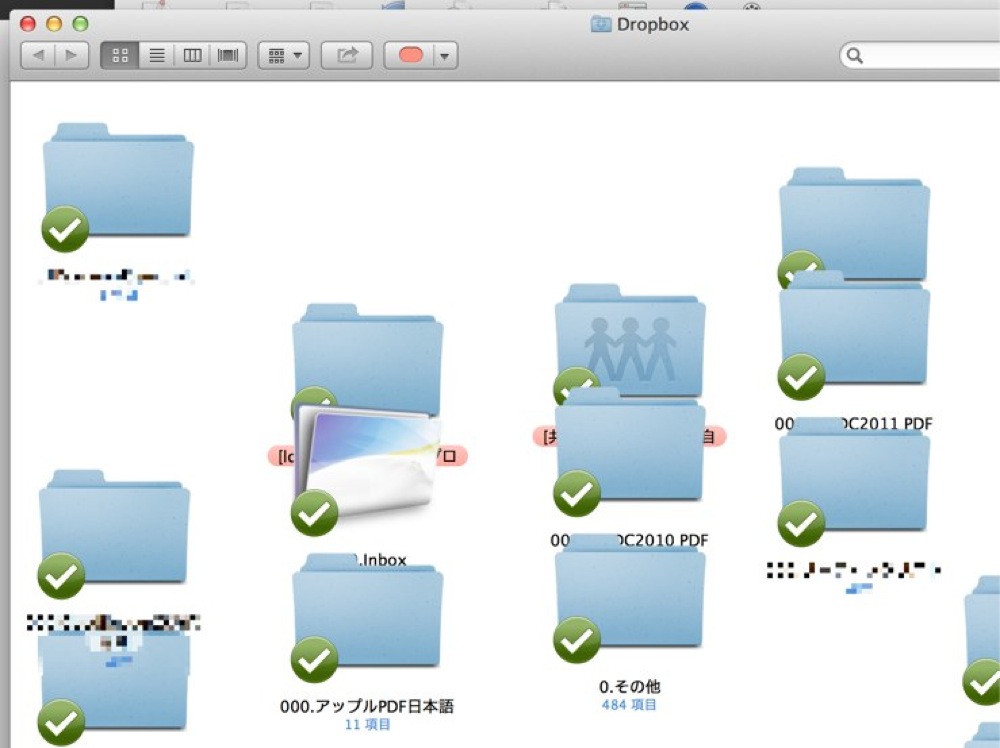Switch to Cover Flow view
Viewport: 1000px width, 748px height.
click(228, 55)
